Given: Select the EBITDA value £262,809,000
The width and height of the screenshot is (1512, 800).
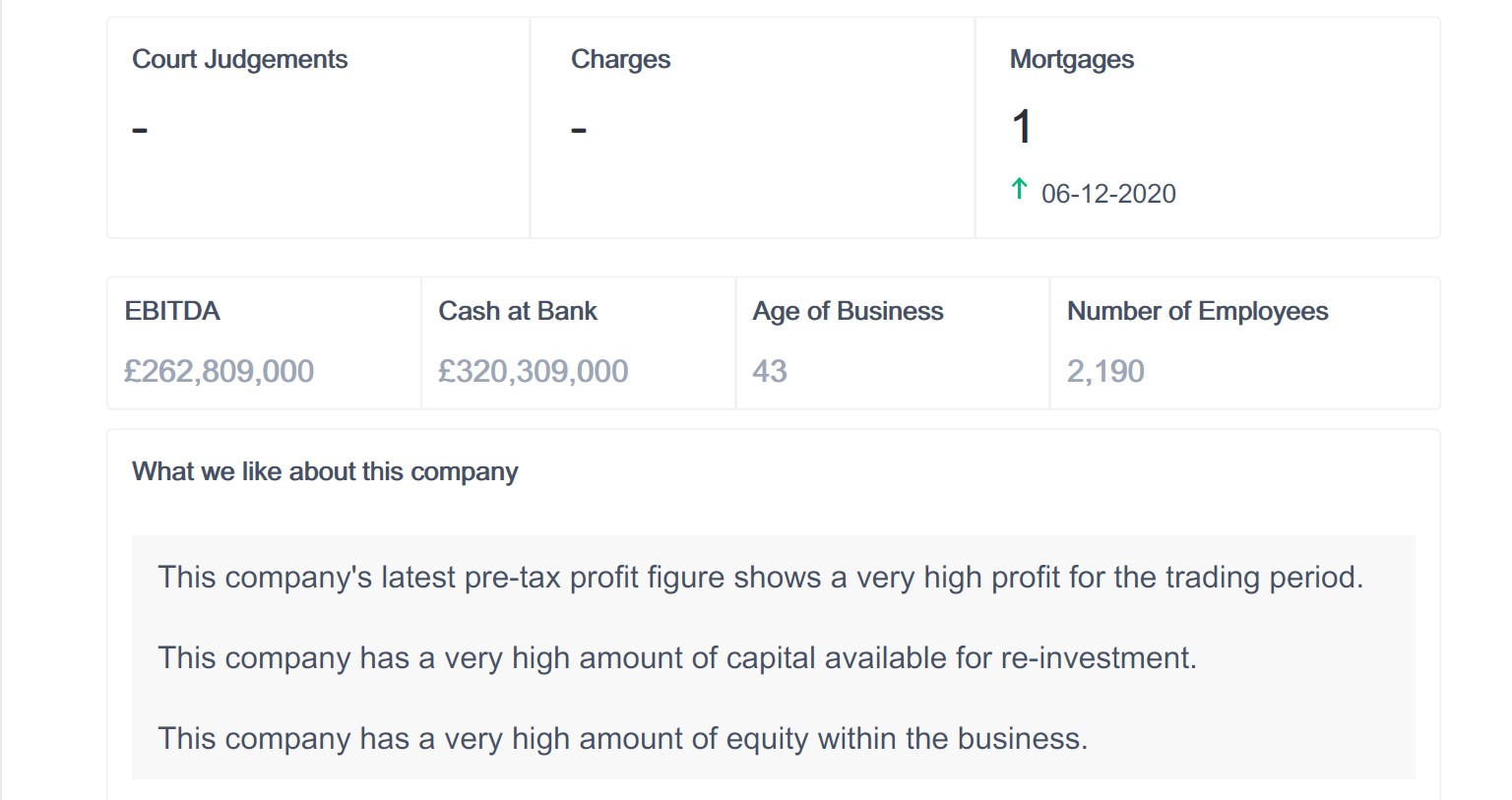Looking at the screenshot, I should [x=219, y=371].
